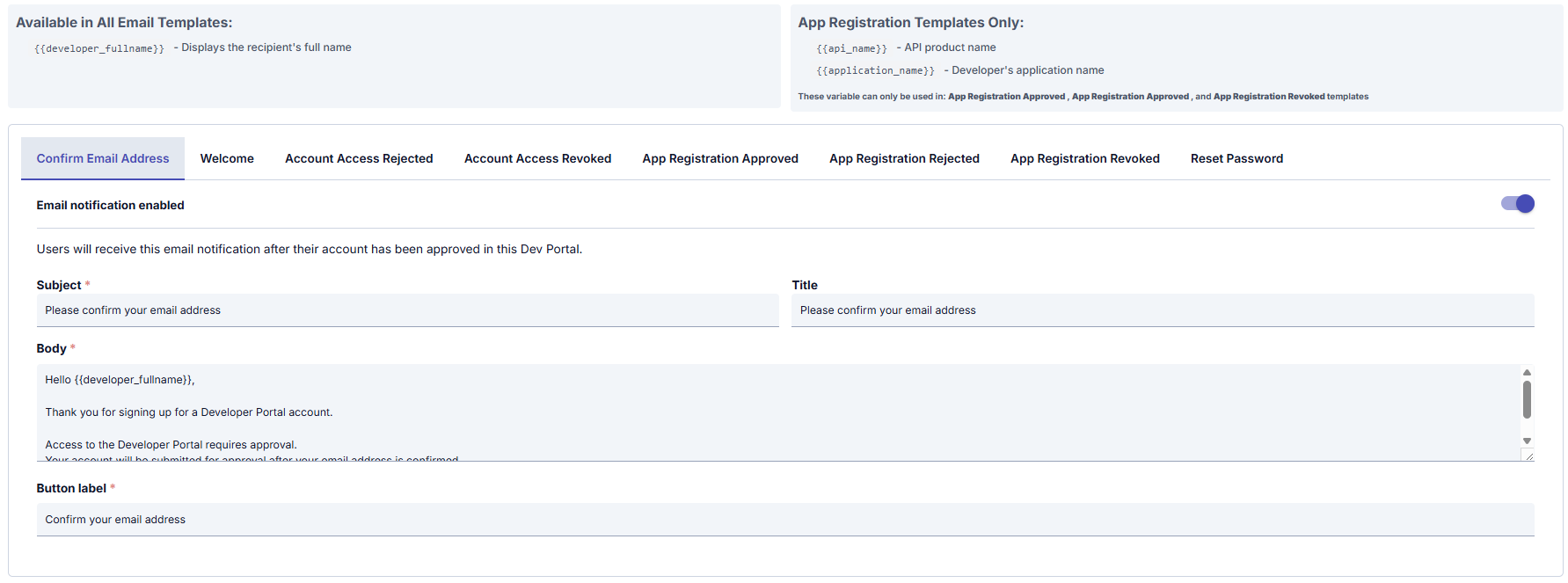Image resolution: width=1568 pixels, height=583 pixels.
Task: Switch to App Registration Revoked tab
Action: [x=1084, y=159]
